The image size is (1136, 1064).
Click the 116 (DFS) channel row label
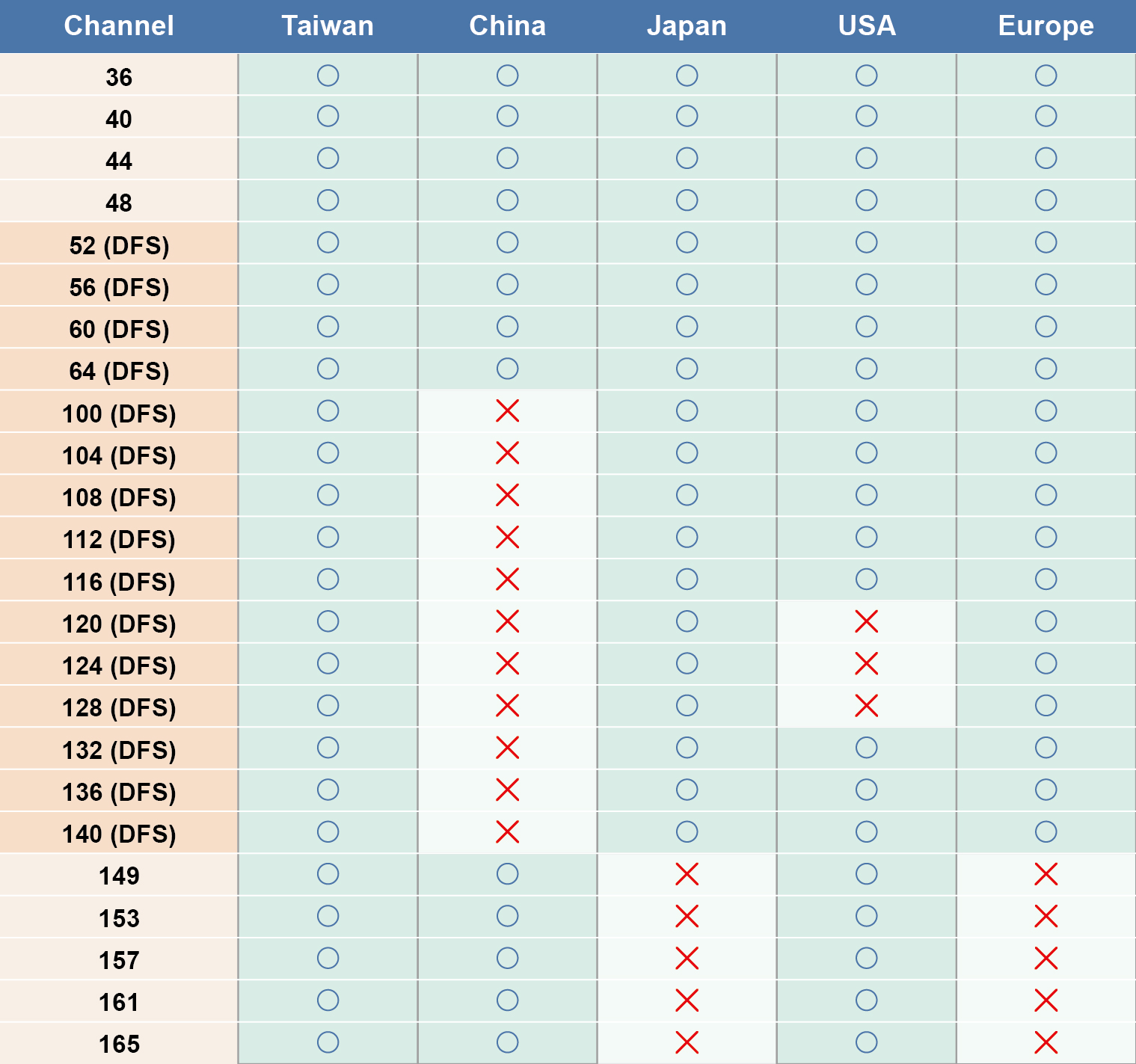pos(119,582)
